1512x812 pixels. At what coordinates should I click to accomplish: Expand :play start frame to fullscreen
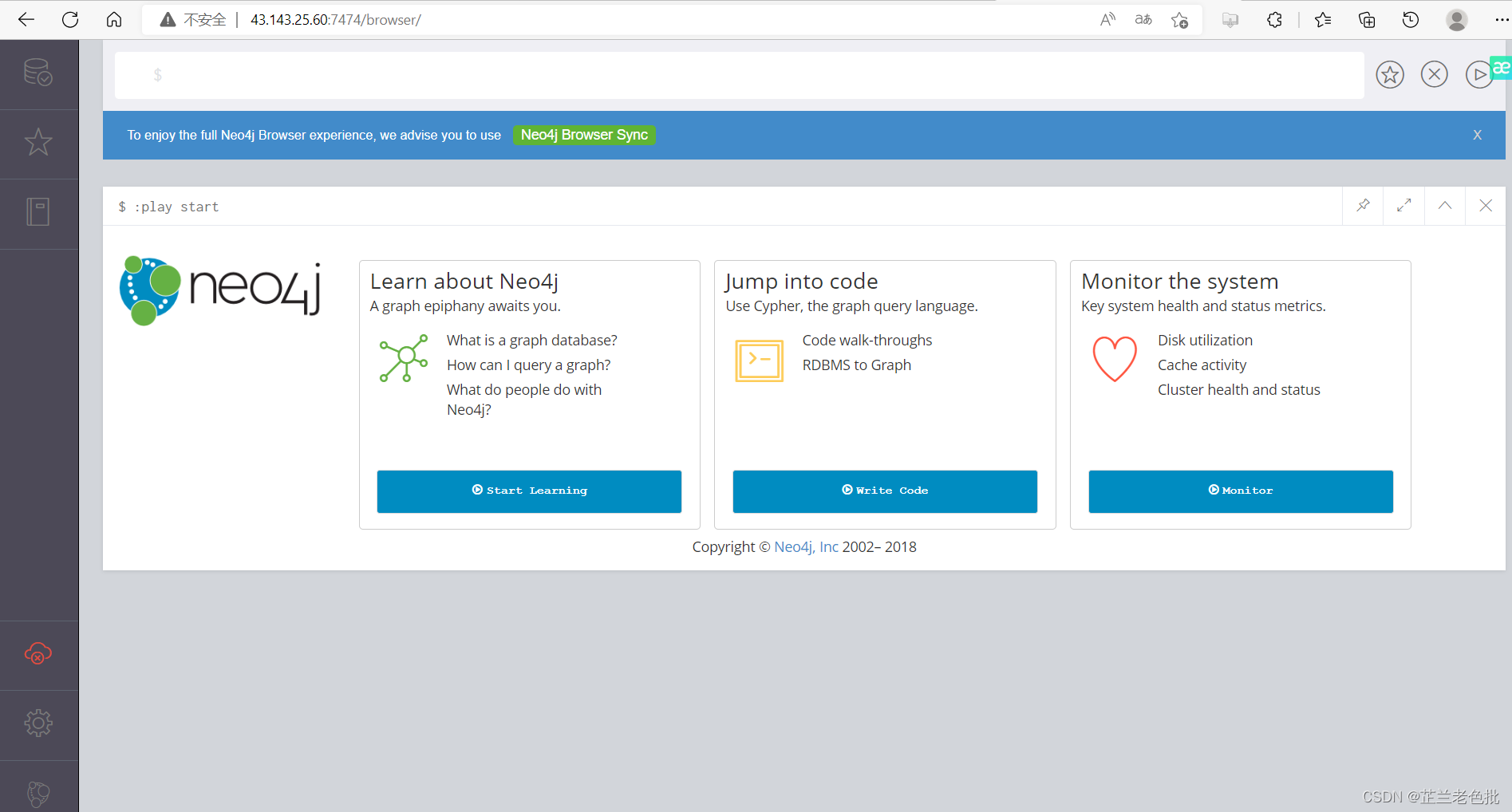(1404, 206)
